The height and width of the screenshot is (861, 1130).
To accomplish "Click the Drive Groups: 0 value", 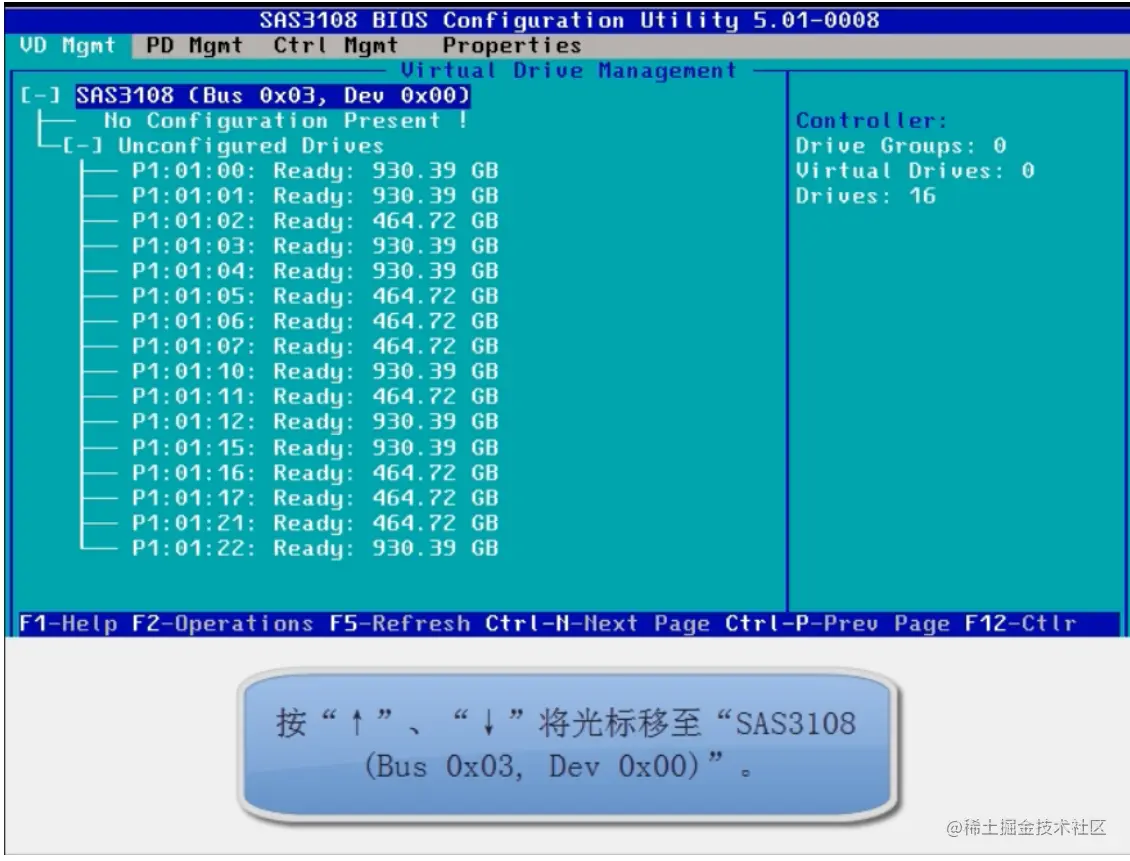I will tap(901, 146).
